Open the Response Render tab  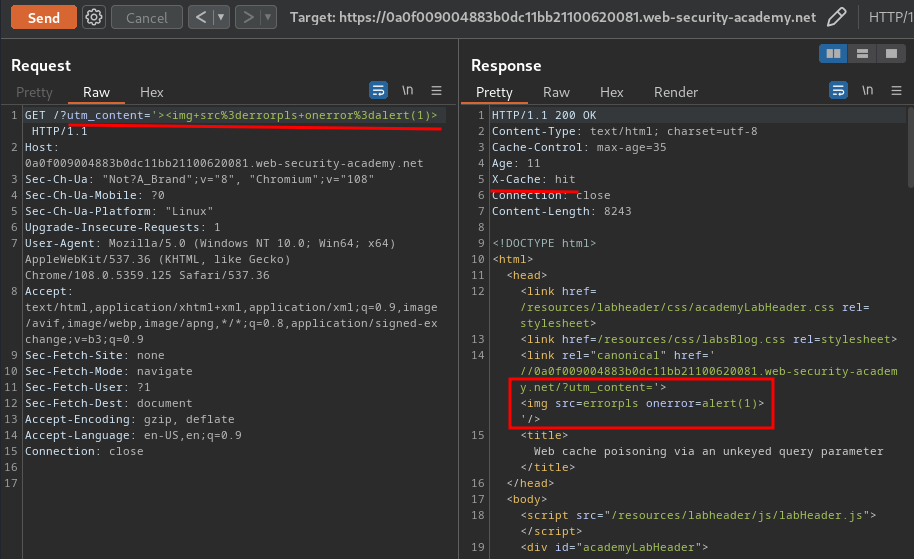pyautogui.click(x=676, y=92)
